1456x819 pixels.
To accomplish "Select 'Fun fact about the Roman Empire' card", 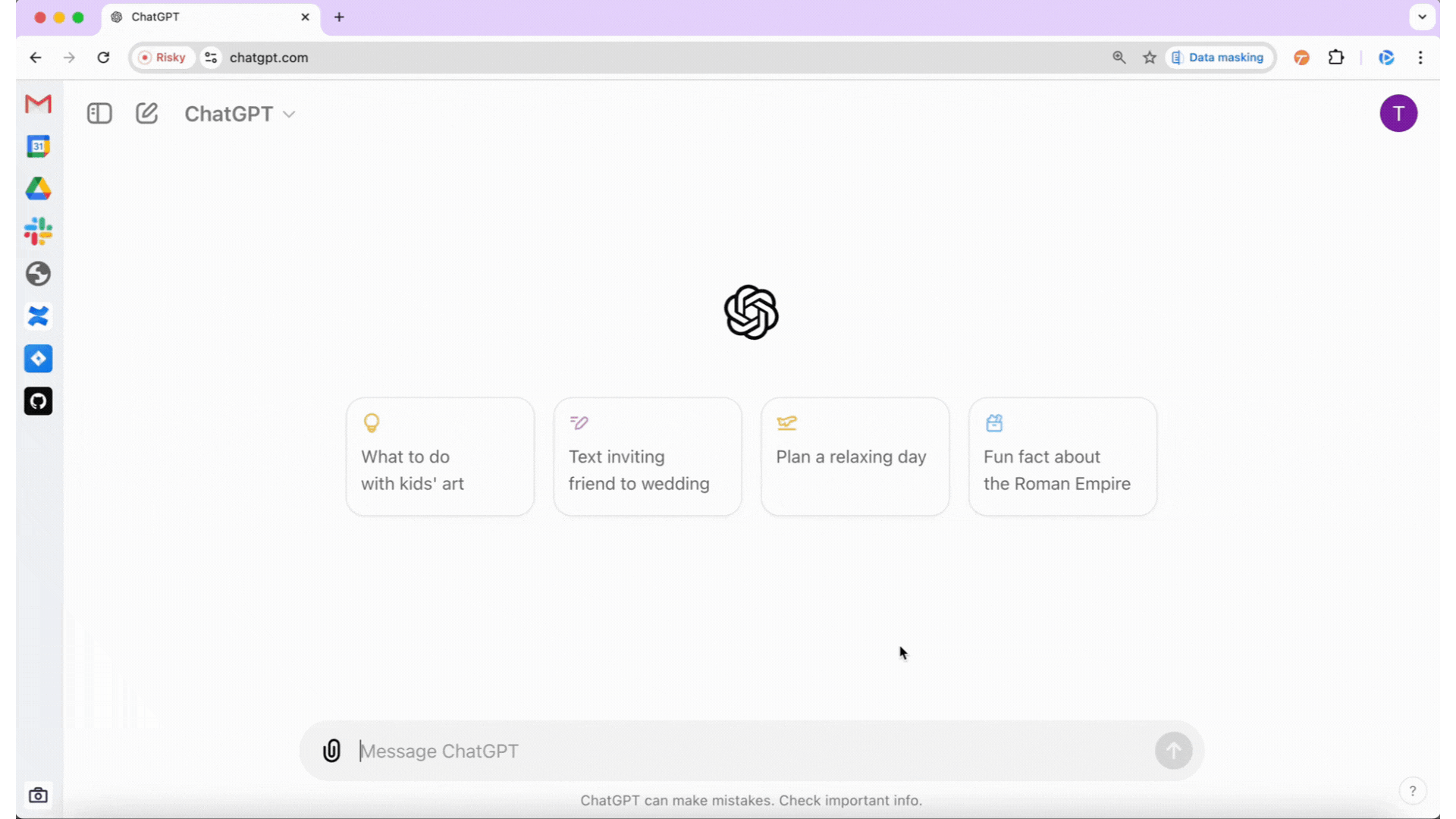I will [1062, 457].
